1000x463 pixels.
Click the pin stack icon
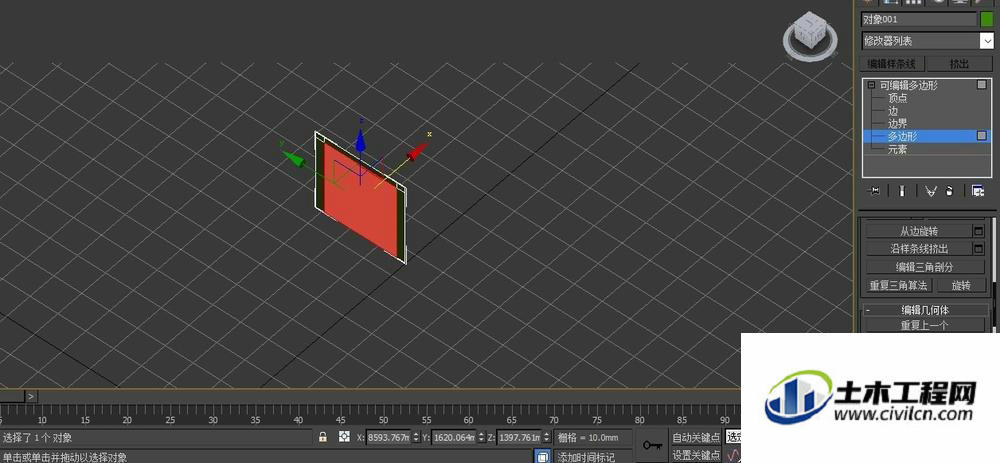click(x=874, y=191)
